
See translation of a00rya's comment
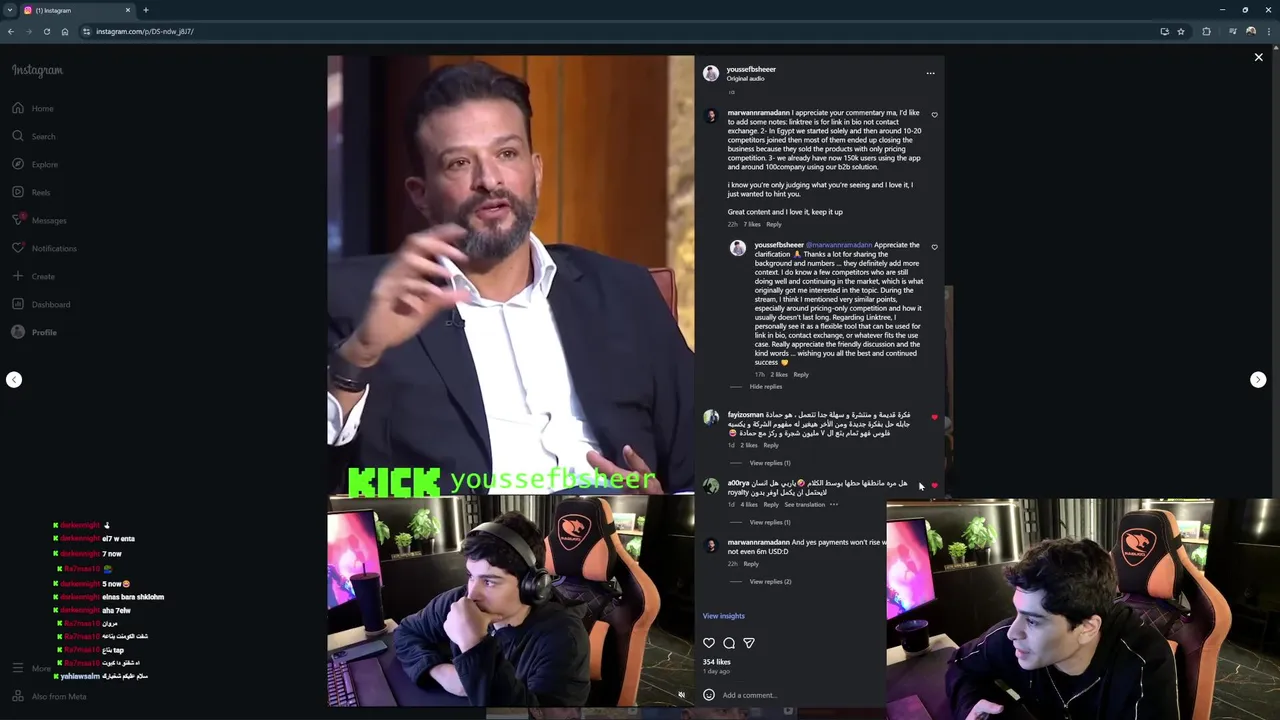click(805, 505)
